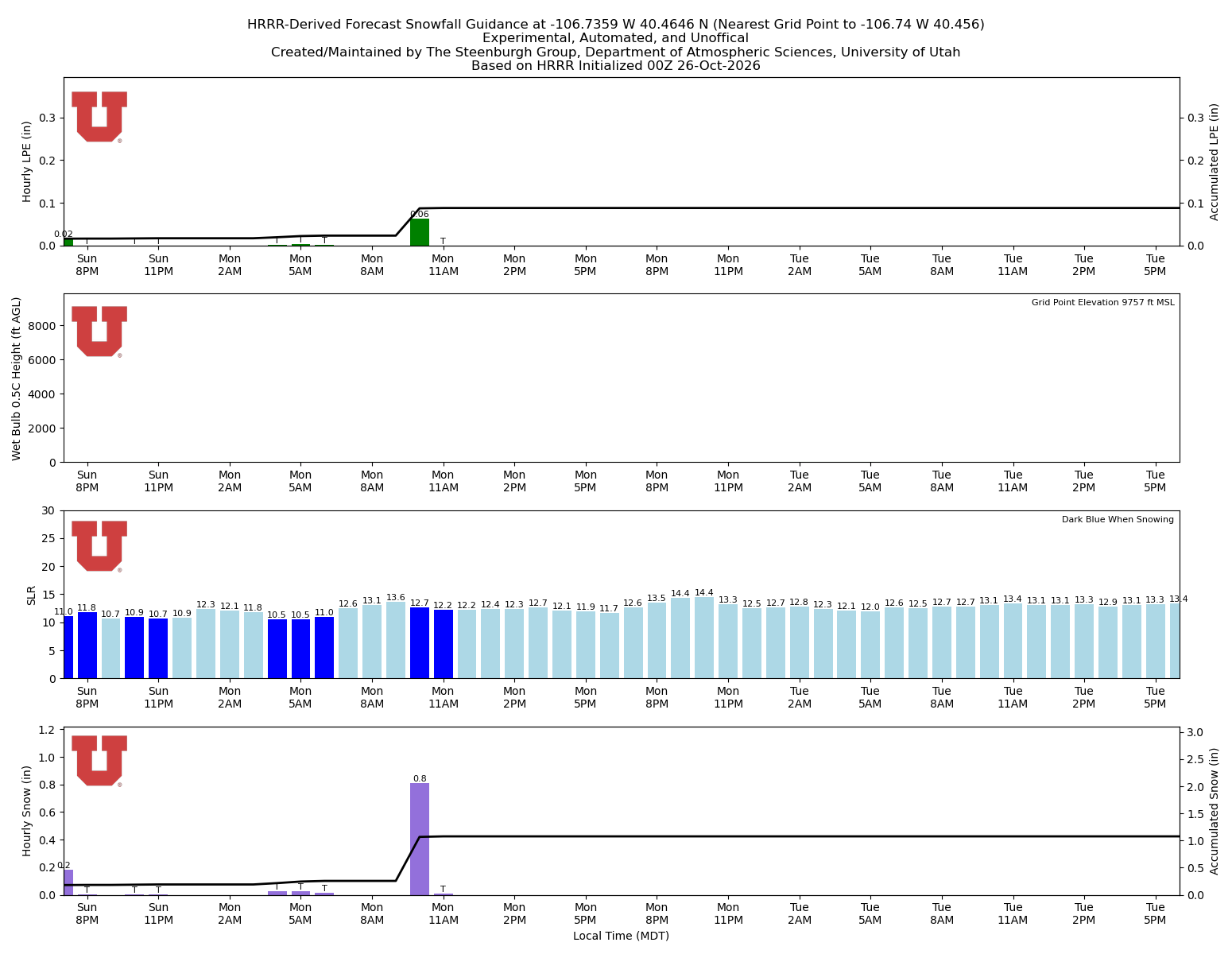Click the '0.02' label in Hourly LPE panel
Image resolution: width=1232 pixels, height=954 pixels.
64,235
